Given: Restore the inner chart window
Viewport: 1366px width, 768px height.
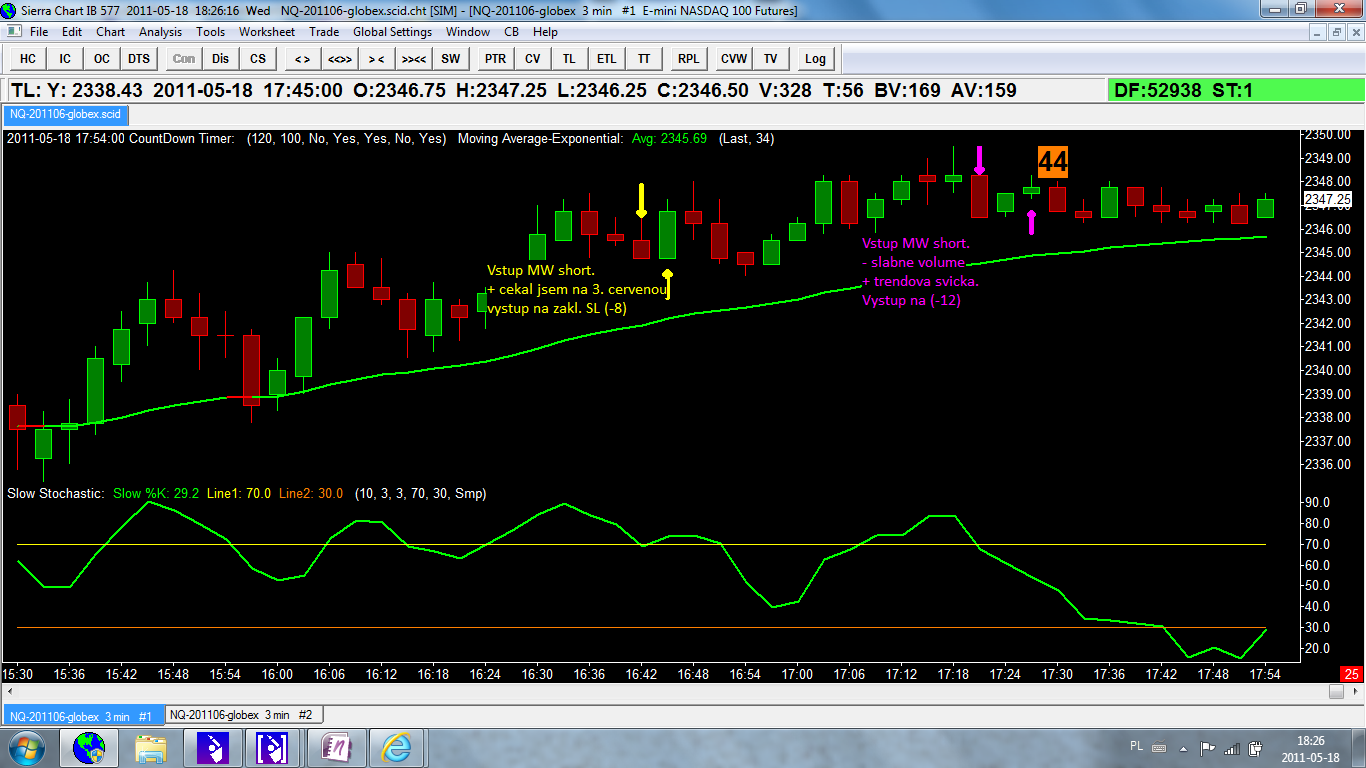Looking at the screenshot, I should pos(1336,32).
